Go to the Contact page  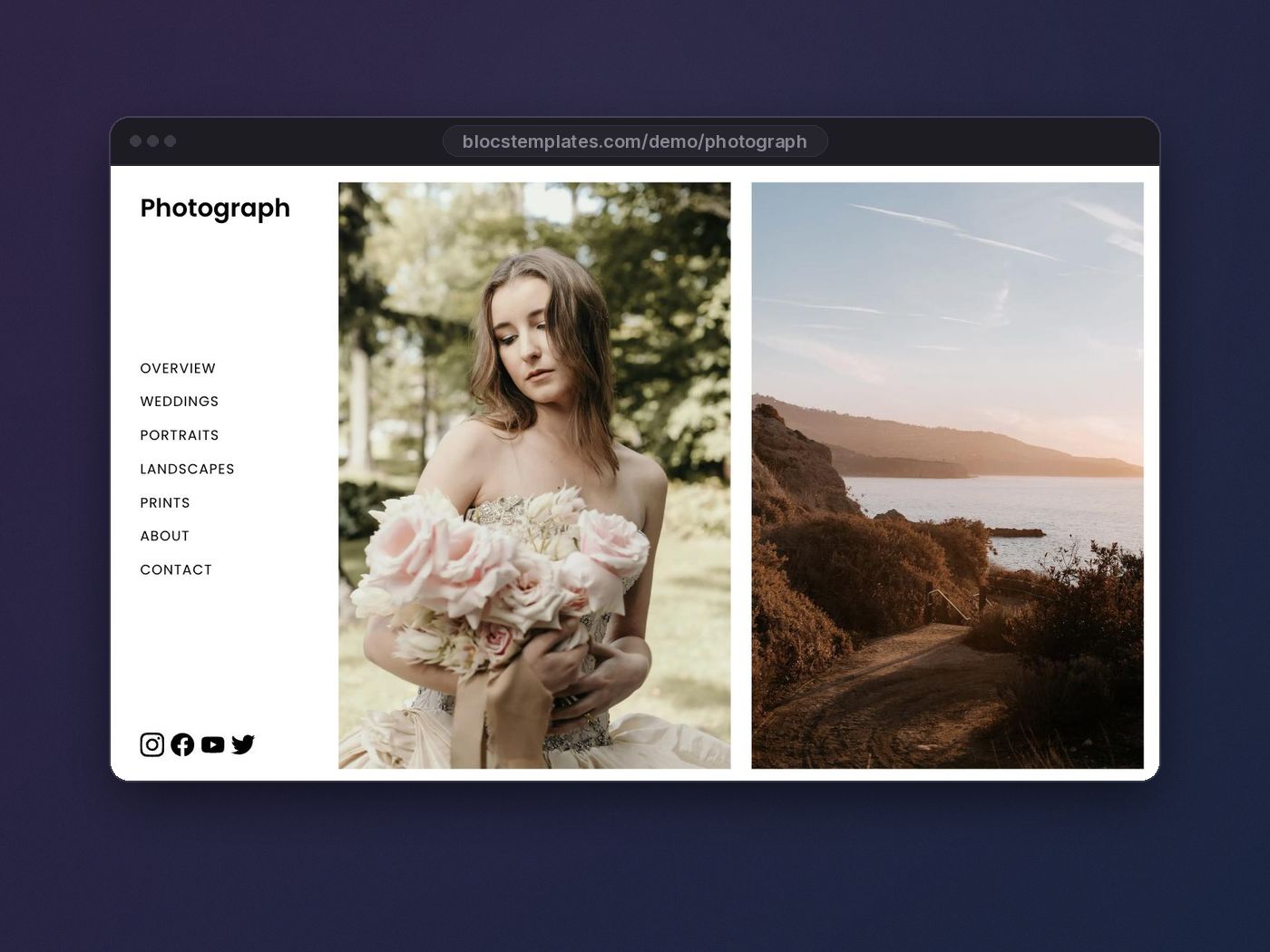(x=176, y=569)
